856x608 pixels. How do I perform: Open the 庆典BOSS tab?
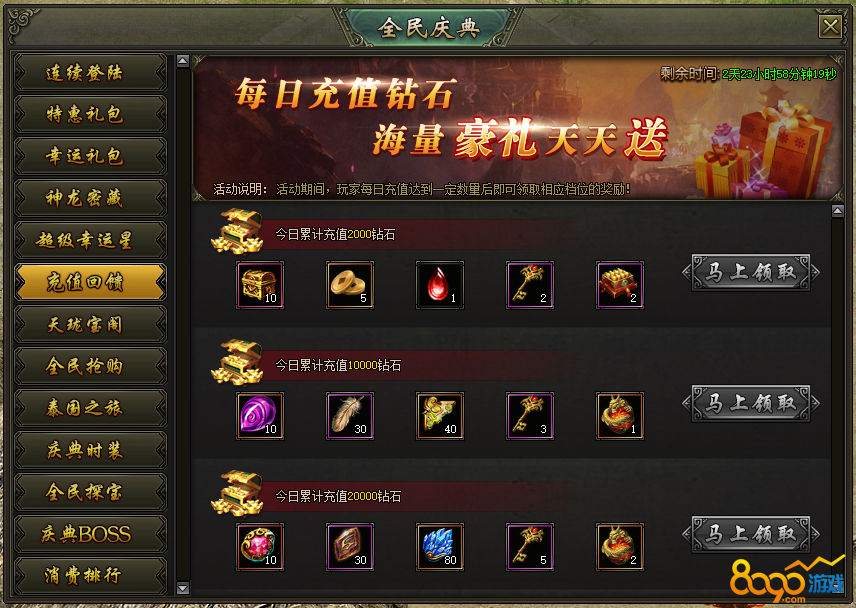click(90, 534)
